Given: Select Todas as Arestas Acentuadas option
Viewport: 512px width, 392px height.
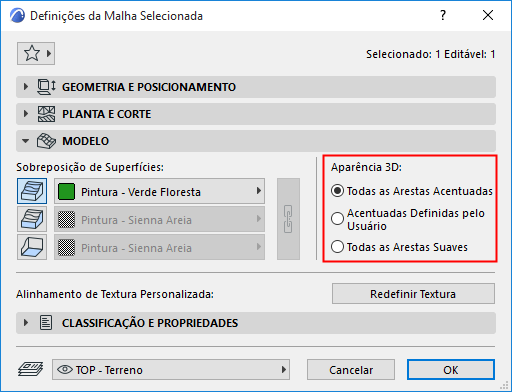Looking at the screenshot, I should [412, 191].
